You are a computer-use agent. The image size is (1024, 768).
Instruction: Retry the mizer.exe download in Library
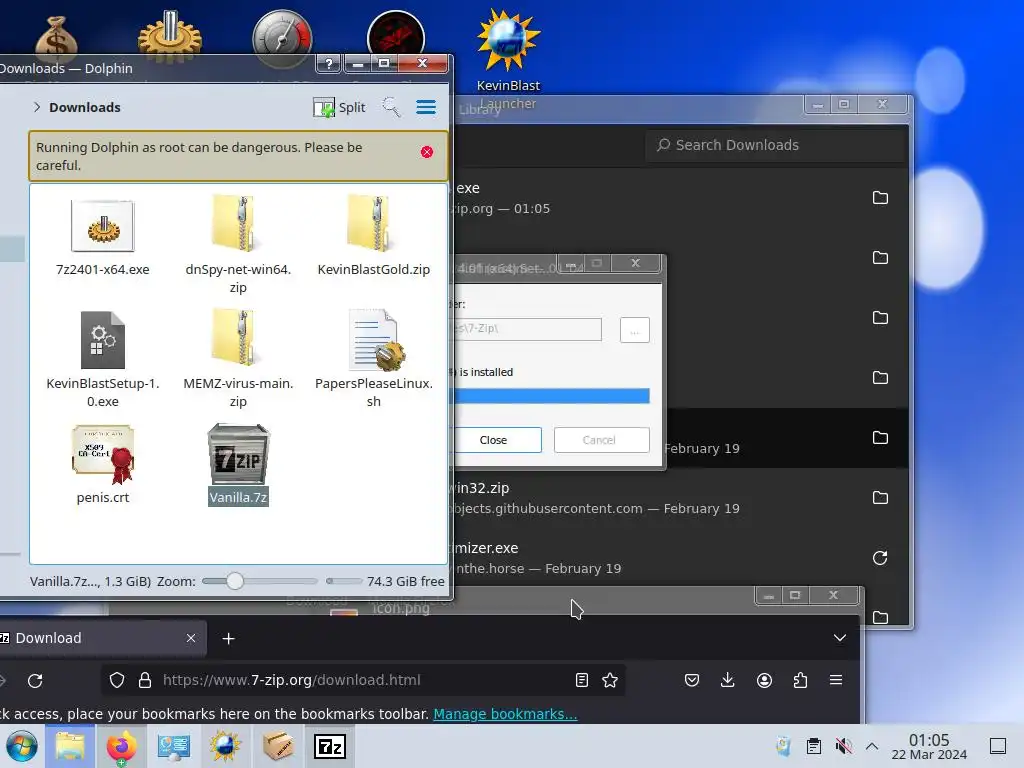click(880, 558)
